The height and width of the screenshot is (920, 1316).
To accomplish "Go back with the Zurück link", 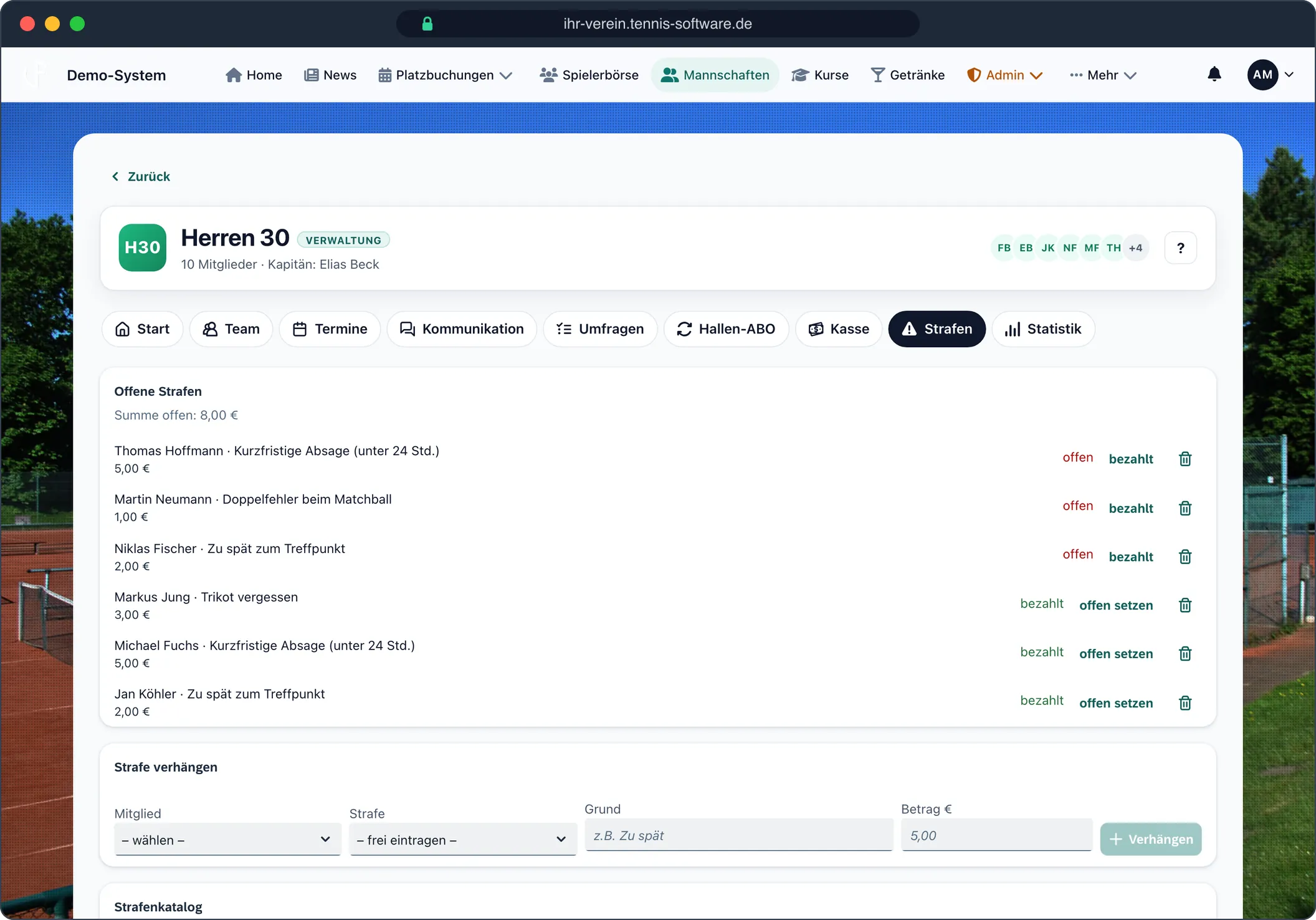I will 141,177.
